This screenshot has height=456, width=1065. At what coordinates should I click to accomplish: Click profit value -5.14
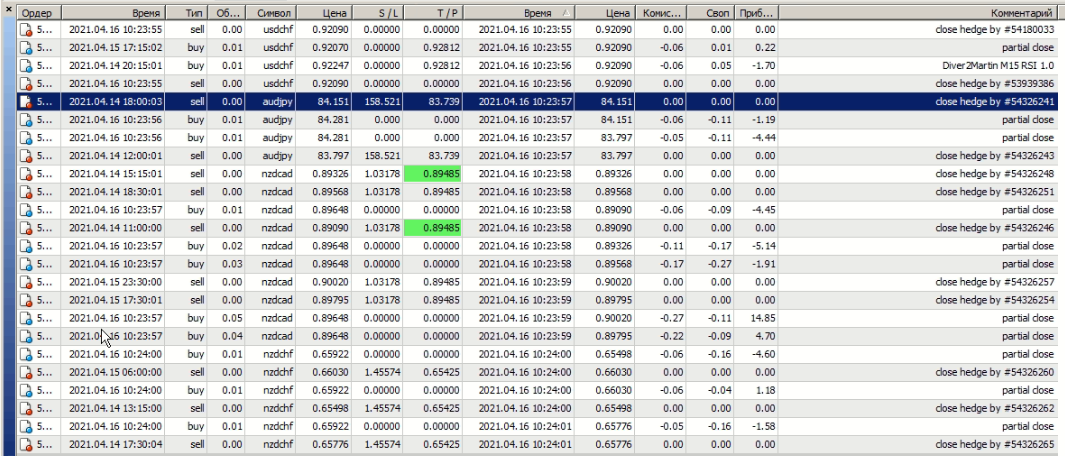tap(764, 246)
